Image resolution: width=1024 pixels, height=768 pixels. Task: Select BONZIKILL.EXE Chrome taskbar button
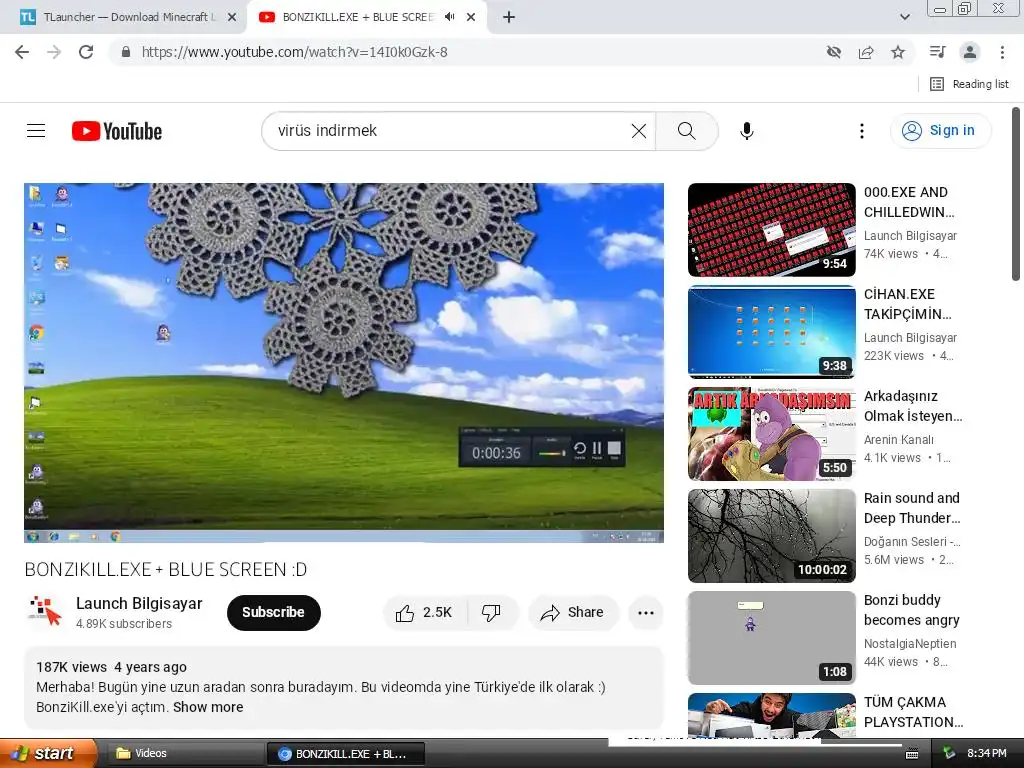tap(346, 754)
